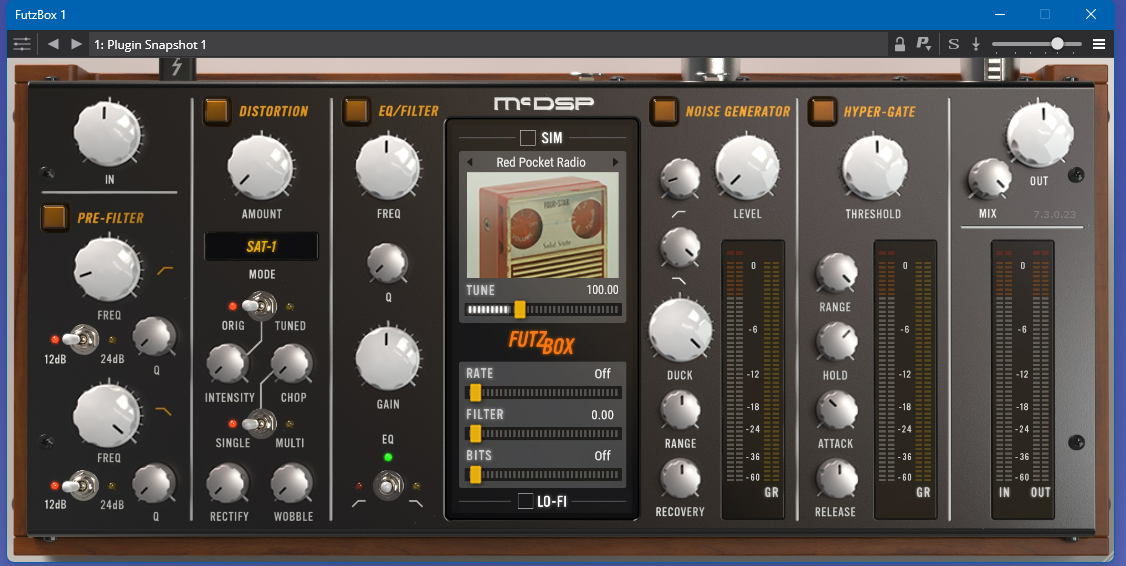Image resolution: width=1126 pixels, height=566 pixels.
Task: Go to next plugin snapshot arrow
Action: [76, 45]
